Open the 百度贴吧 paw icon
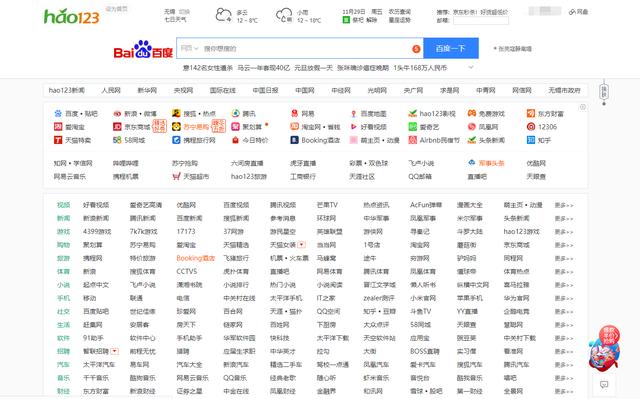Viewport: 640px width, 399px height. pos(58,113)
